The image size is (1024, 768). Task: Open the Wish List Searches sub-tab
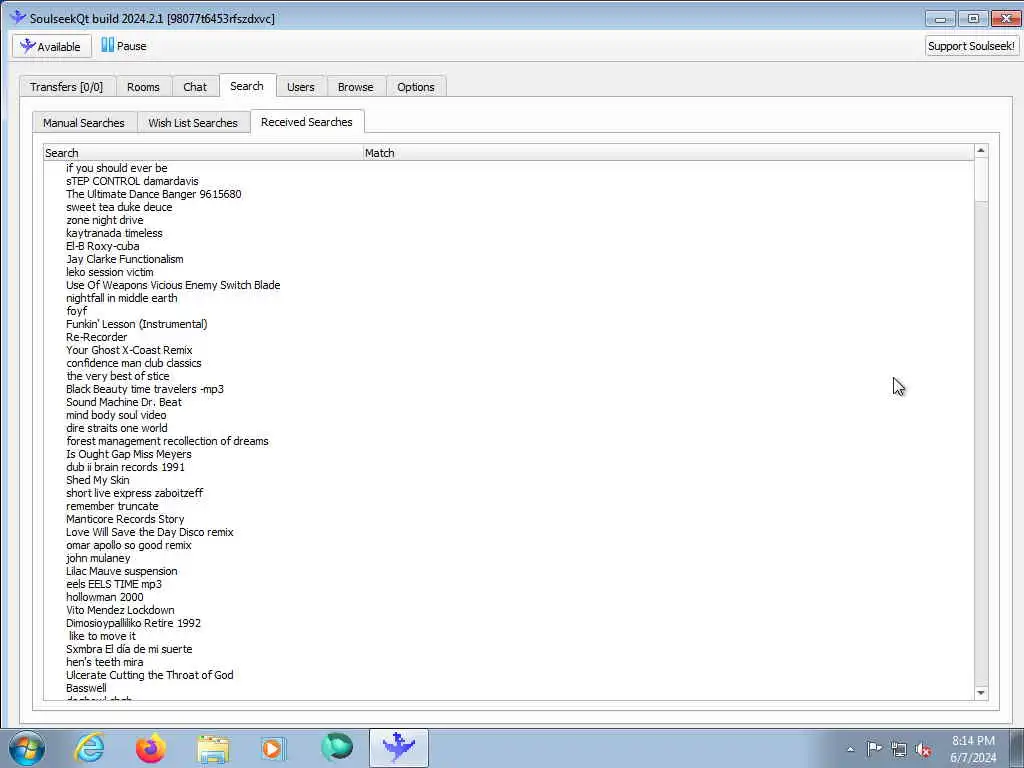[193, 123]
